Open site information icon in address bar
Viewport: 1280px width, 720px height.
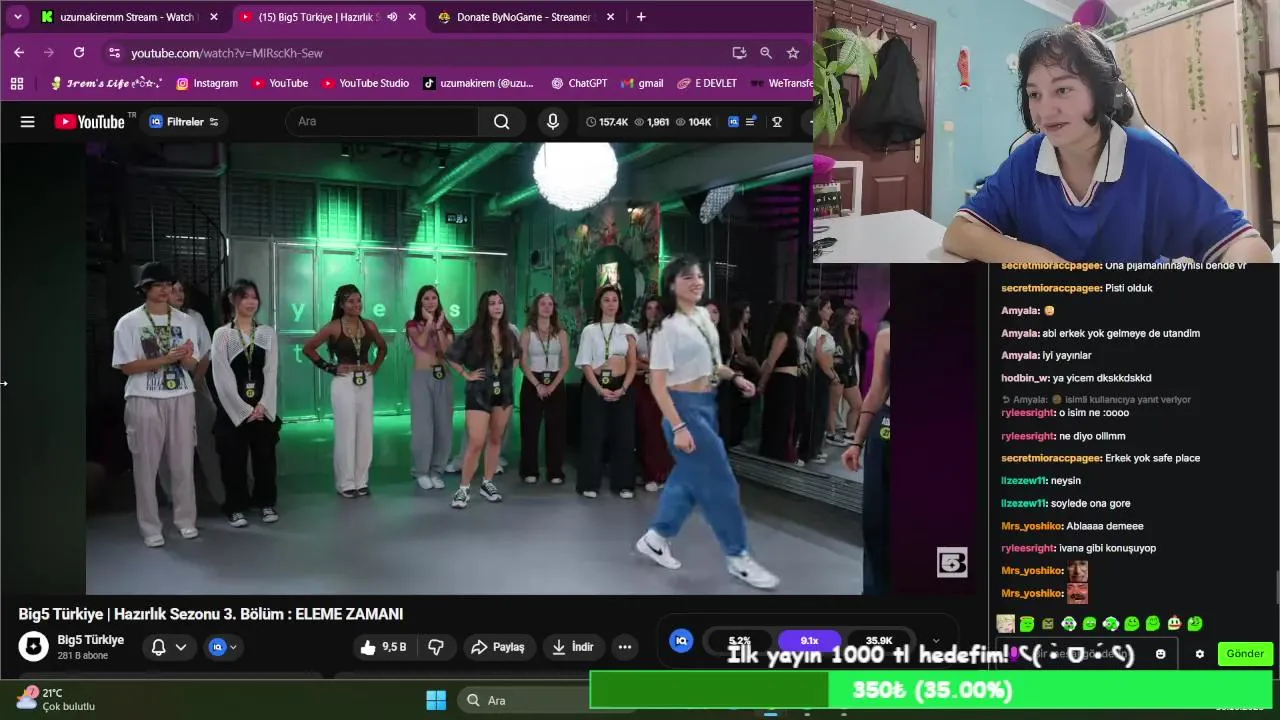tap(114, 53)
